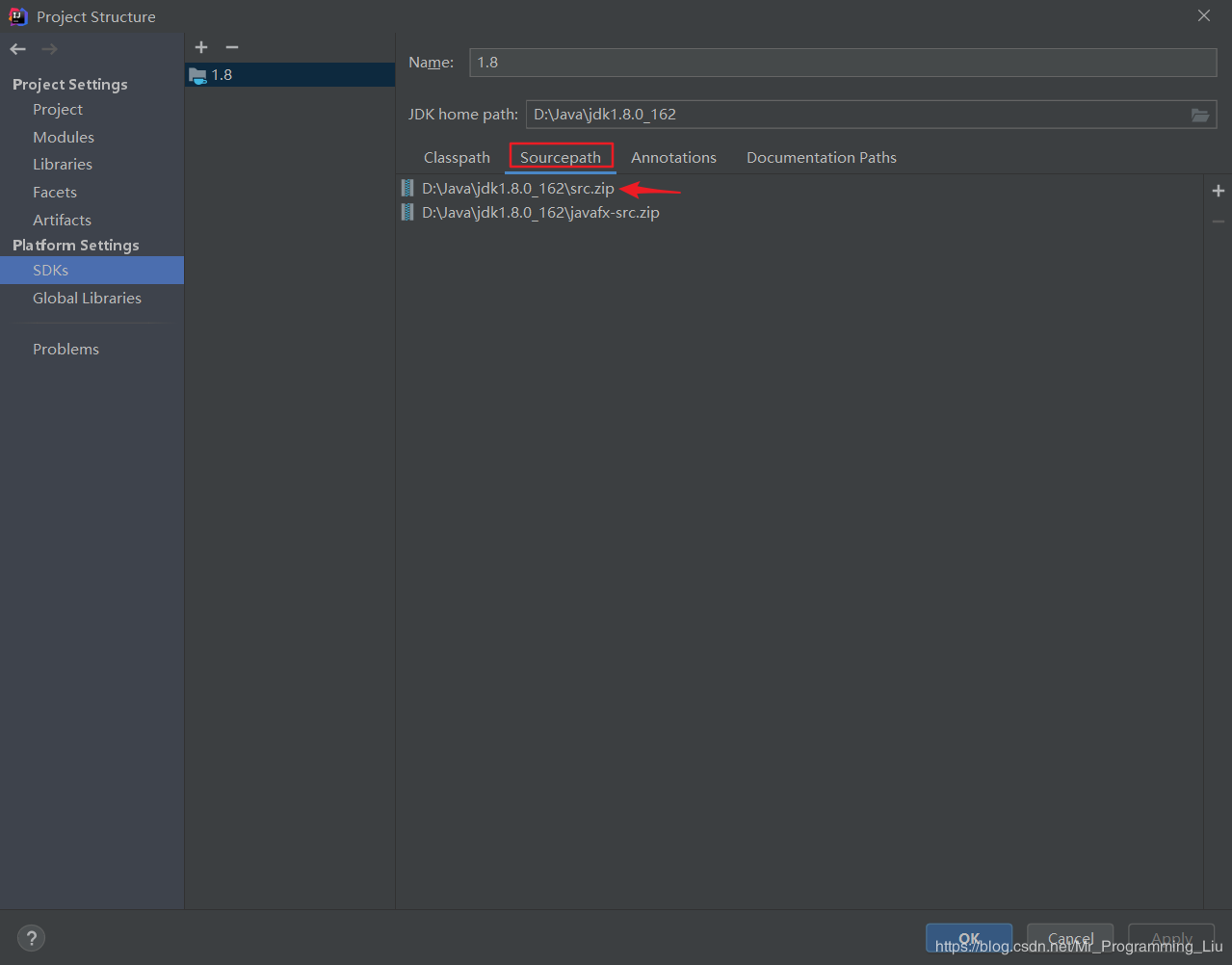Open Project settings page

[x=58, y=110]
